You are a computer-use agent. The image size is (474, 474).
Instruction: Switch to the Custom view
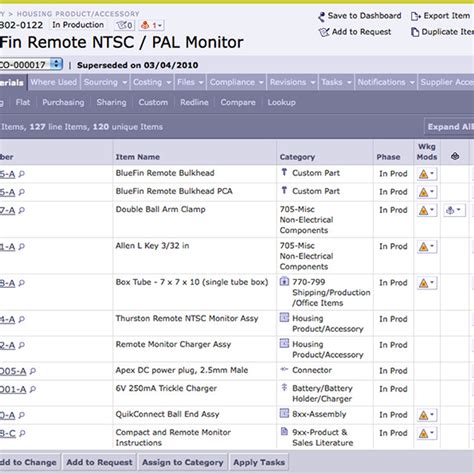[x=153, y=102]
